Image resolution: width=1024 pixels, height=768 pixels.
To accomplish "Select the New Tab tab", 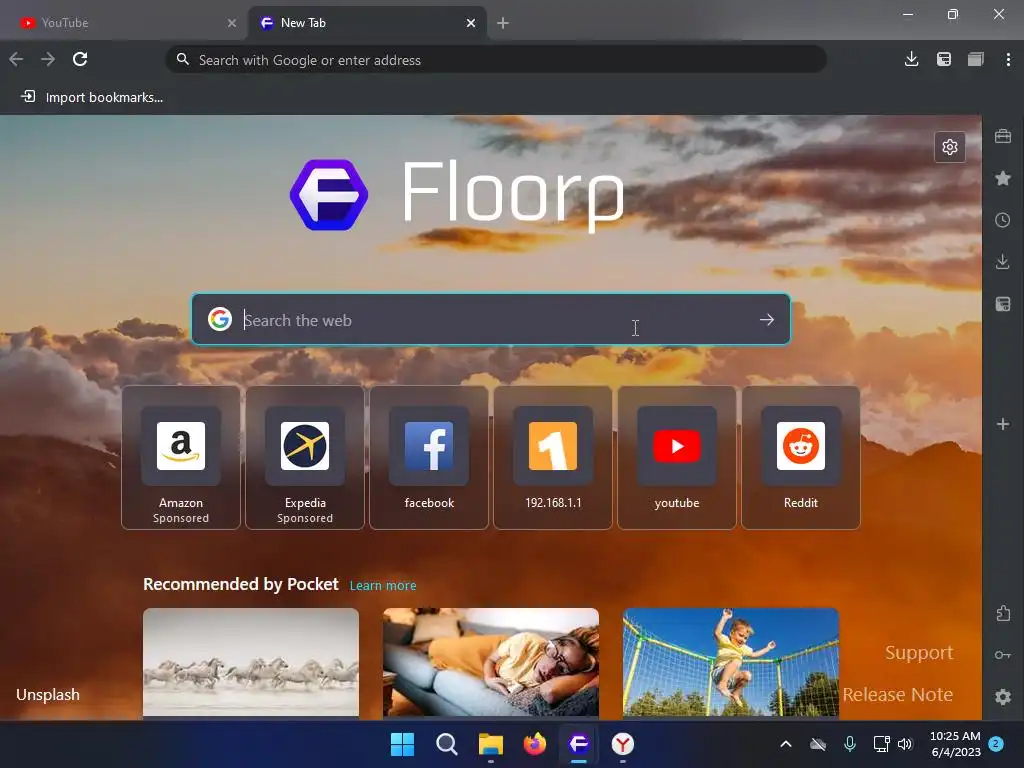I will pyautogui.click(x=366, y=23).
